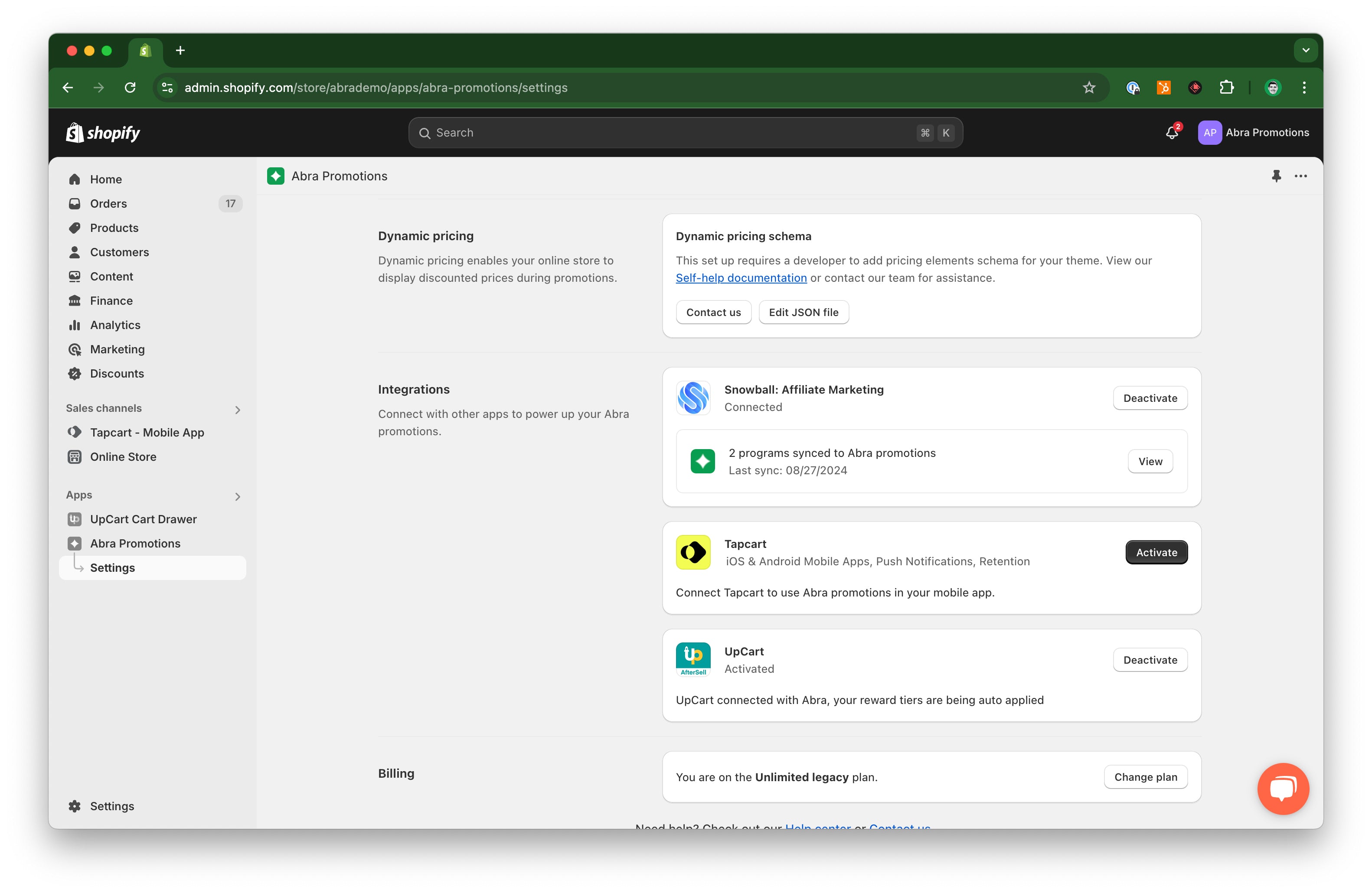Click the Discounts badge icon
1372x893 pixels.
coord(74,373)
